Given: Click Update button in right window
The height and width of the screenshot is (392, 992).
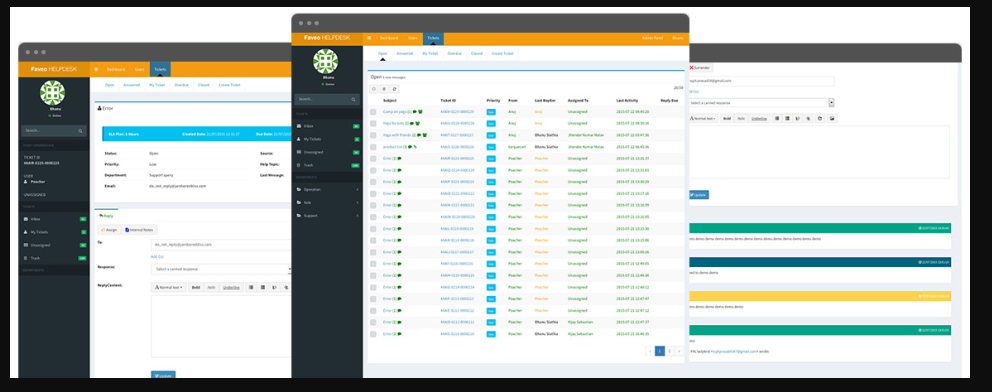Looking at the screenshot, I should (698, 195).
